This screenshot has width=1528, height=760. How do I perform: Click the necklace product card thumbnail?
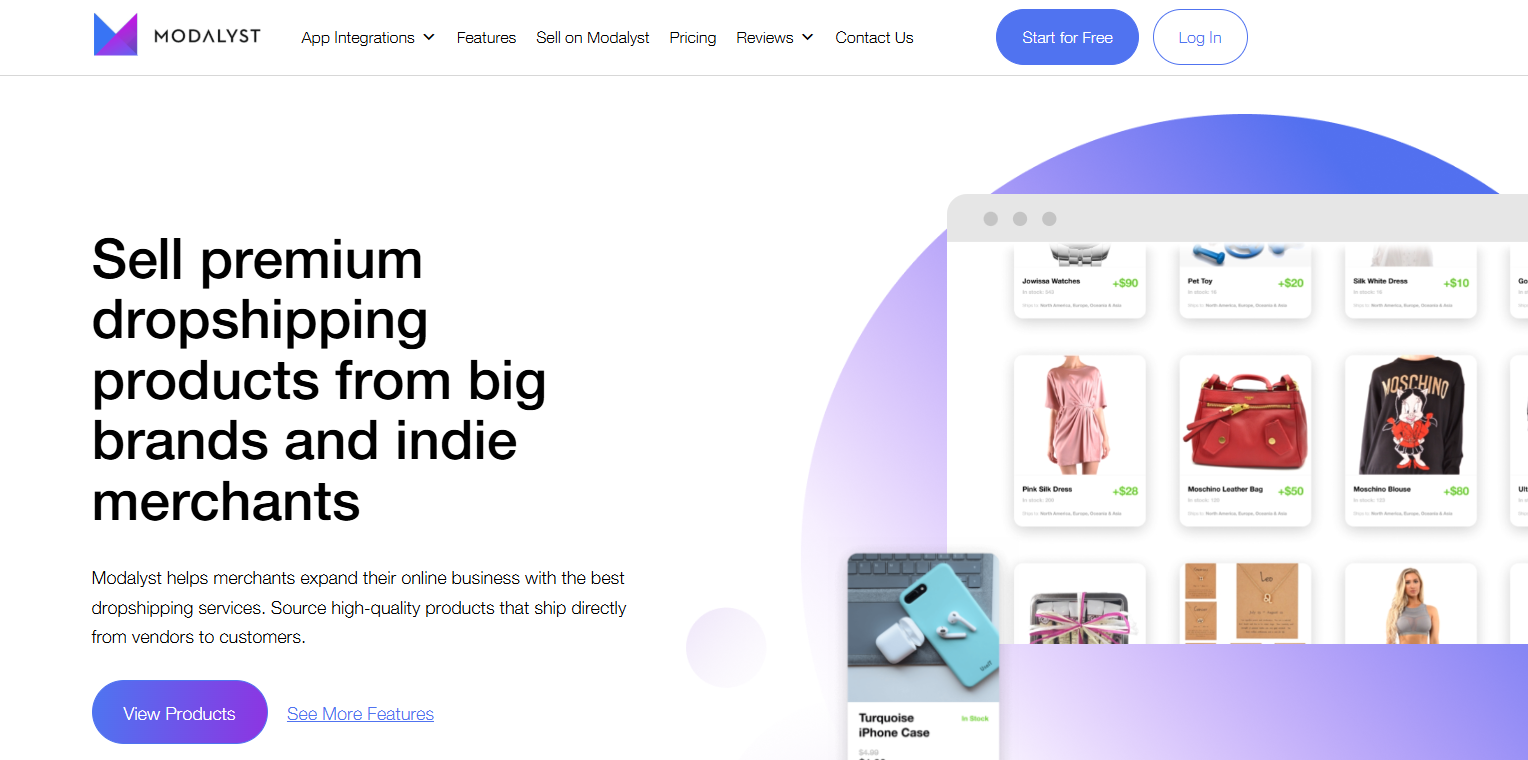click(1245, 603)
